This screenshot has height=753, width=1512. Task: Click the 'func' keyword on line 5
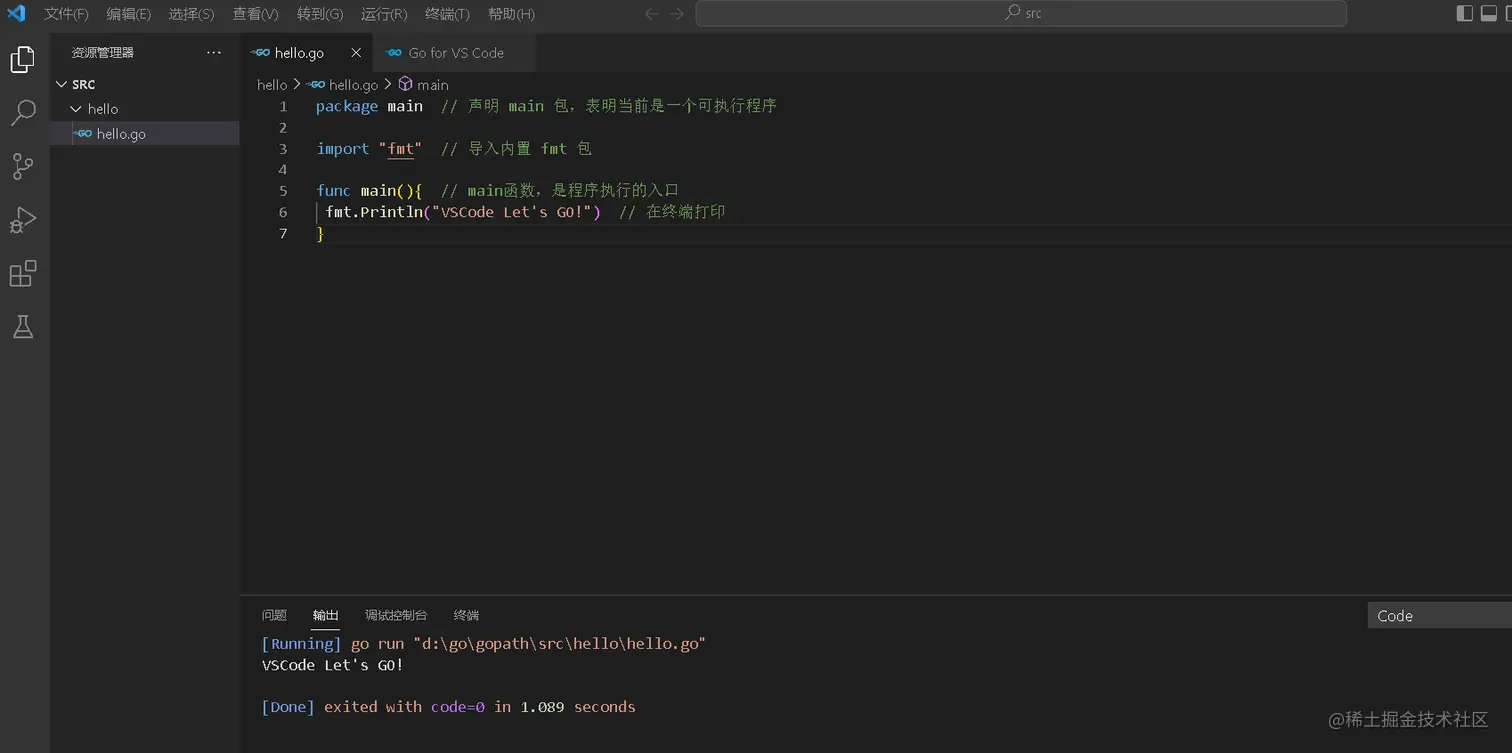coord(334,190)
